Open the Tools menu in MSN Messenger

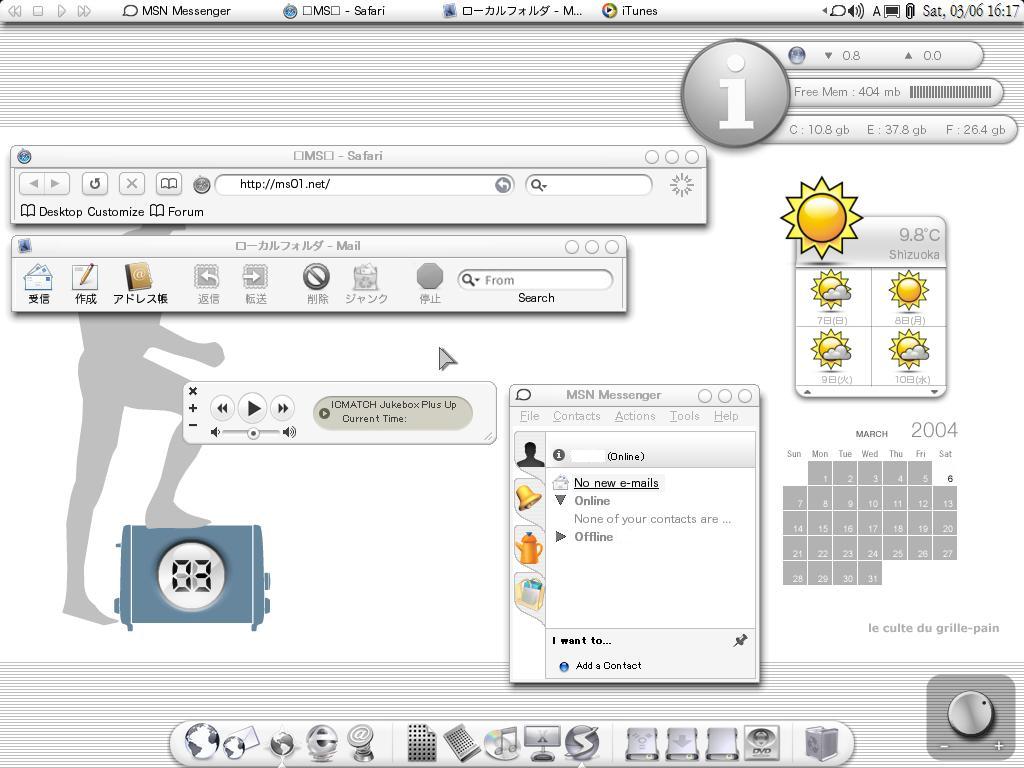684,416
